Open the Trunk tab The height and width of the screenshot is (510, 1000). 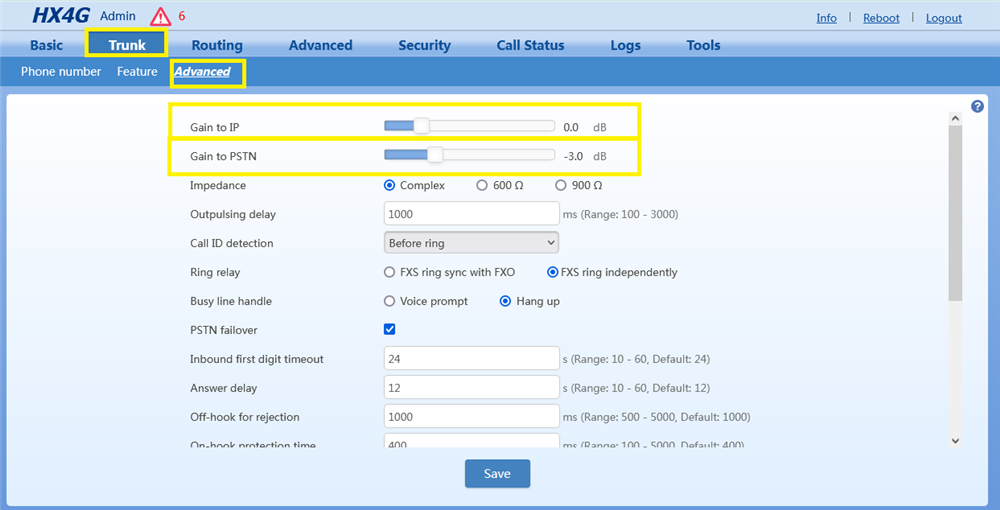127,45
